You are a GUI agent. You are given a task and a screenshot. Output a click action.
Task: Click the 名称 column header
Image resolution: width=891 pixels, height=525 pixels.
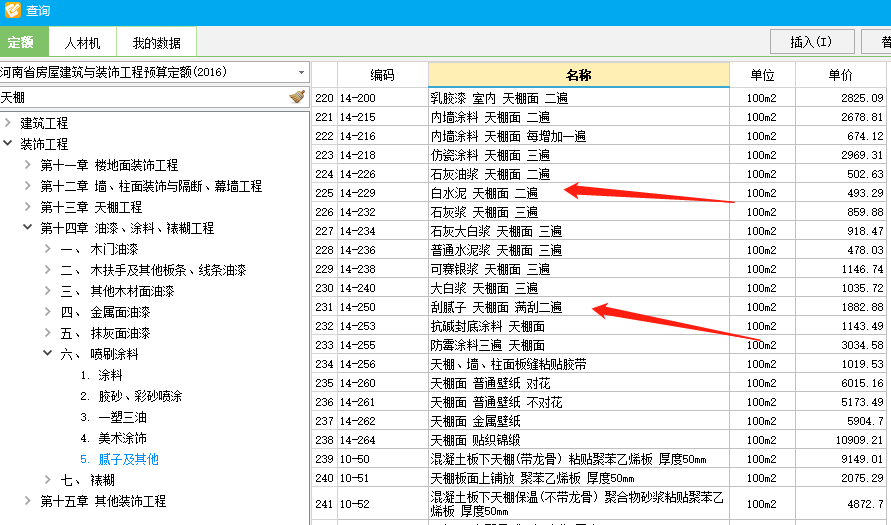tap(578, 74)
